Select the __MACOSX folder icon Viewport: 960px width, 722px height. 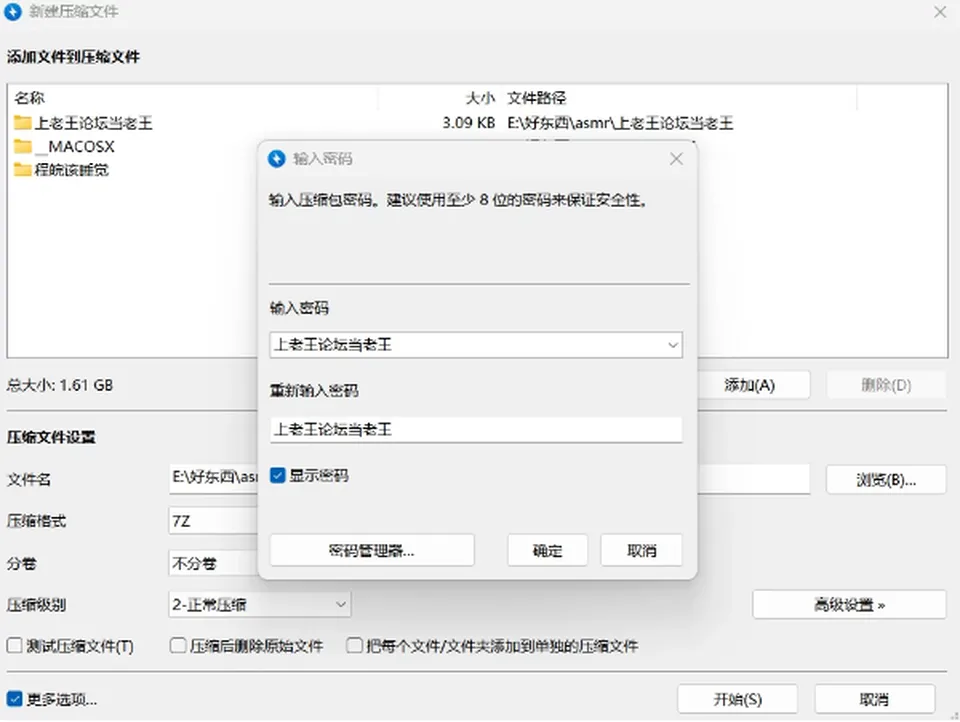pos(23,146)
